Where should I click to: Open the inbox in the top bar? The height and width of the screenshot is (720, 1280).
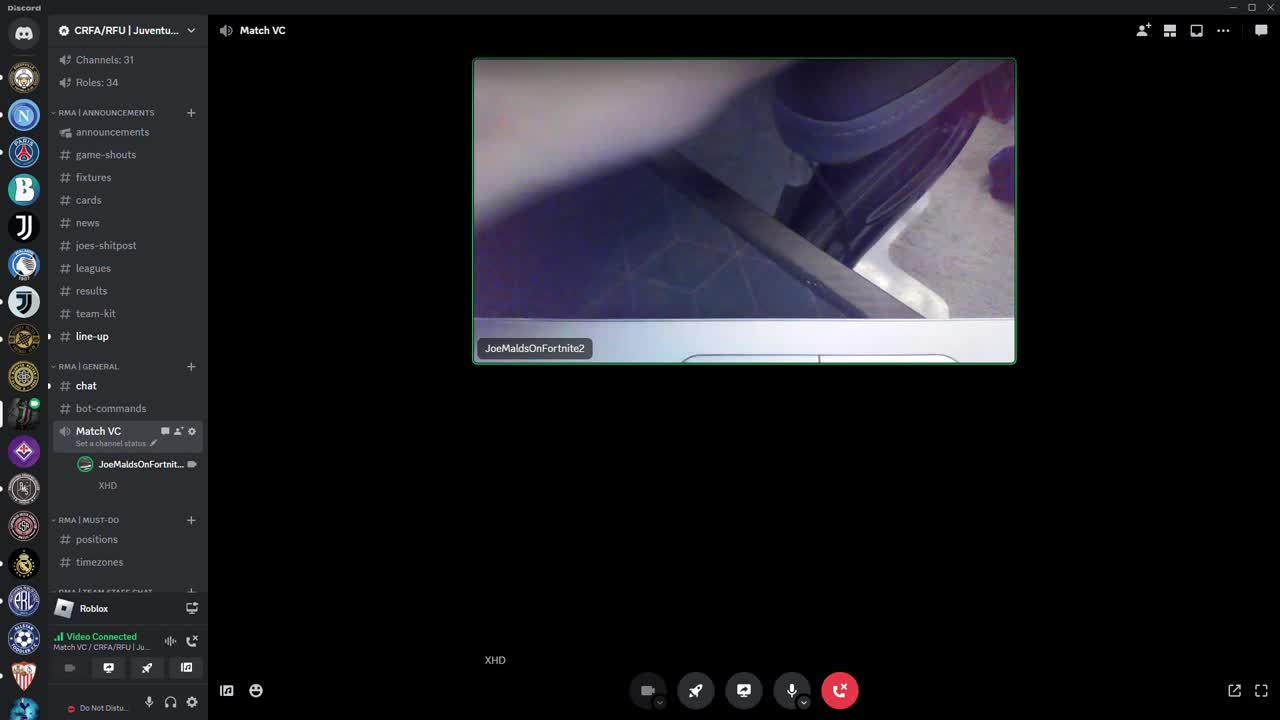pyautogui.click(x=1196, y=30)
